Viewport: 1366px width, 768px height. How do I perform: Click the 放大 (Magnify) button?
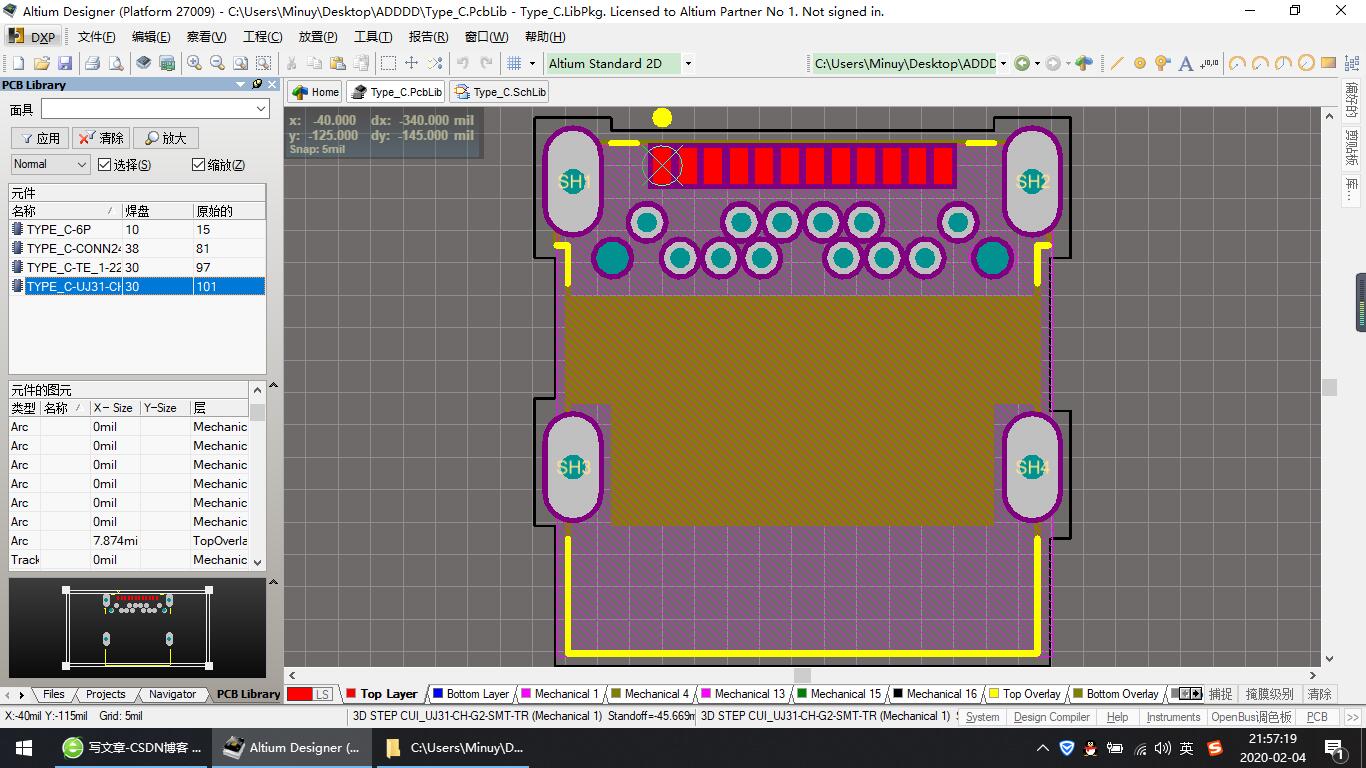coord(166,138)
